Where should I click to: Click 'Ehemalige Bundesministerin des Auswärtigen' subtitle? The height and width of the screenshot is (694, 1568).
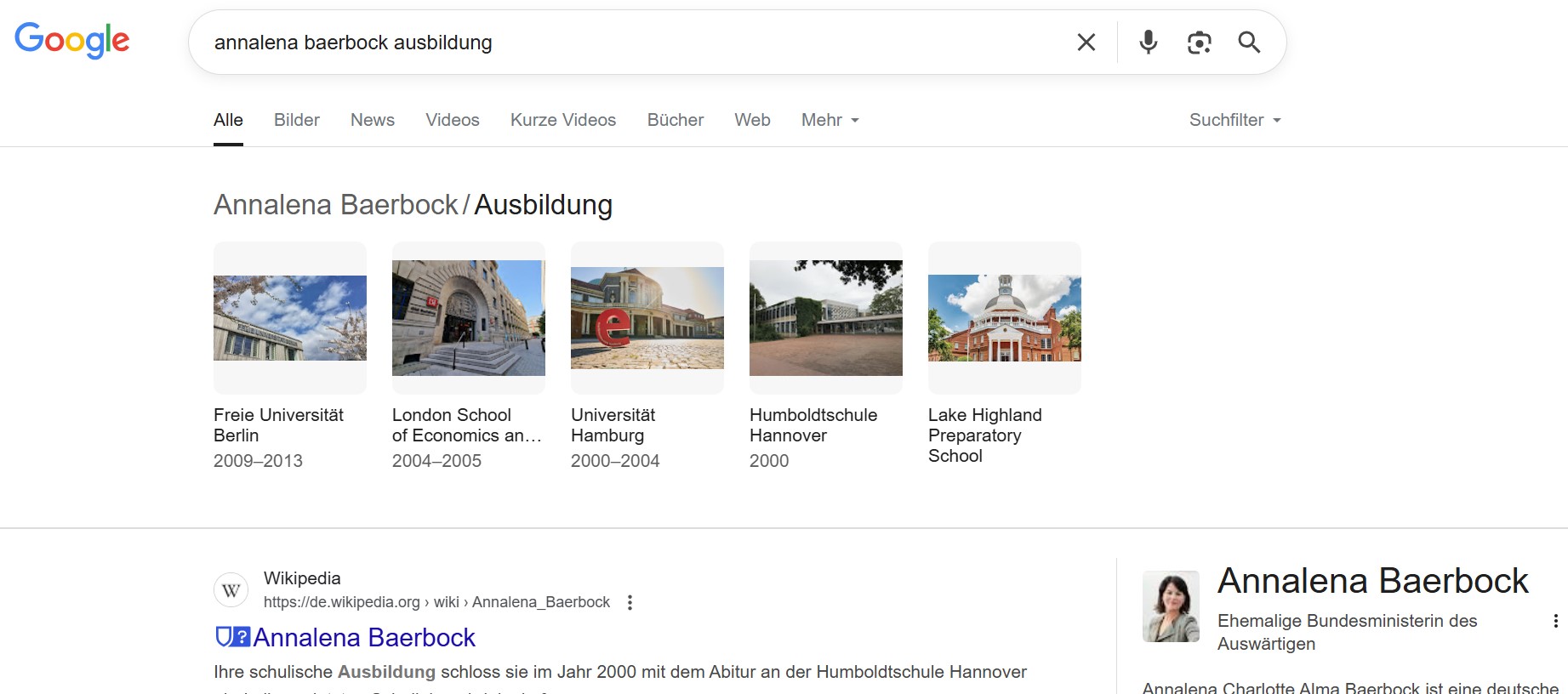click(1348, 632)
